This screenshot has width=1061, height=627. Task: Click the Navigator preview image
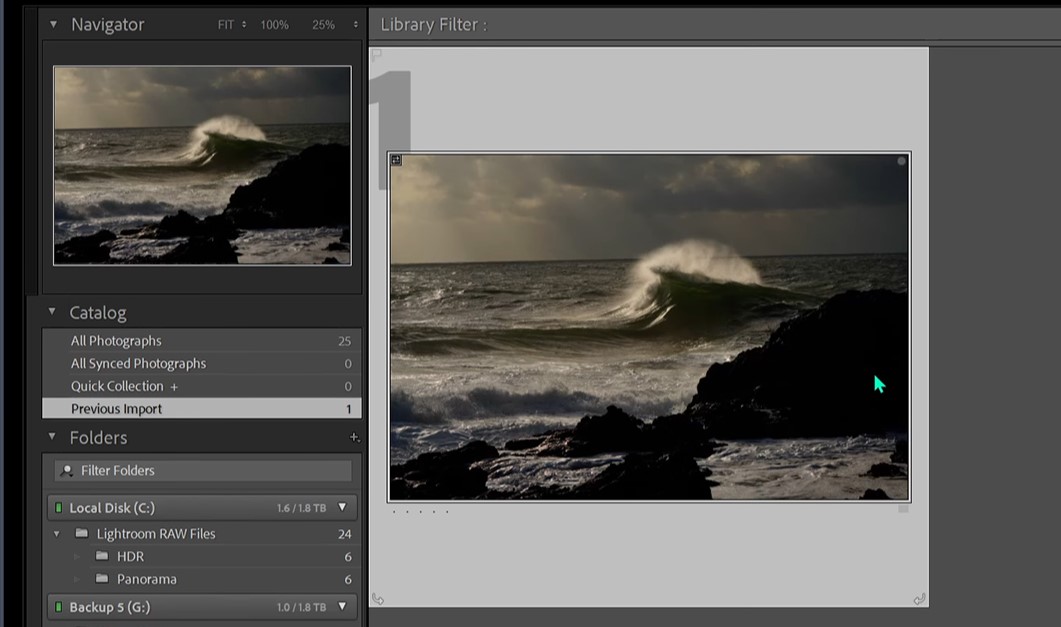coord(202,165)
